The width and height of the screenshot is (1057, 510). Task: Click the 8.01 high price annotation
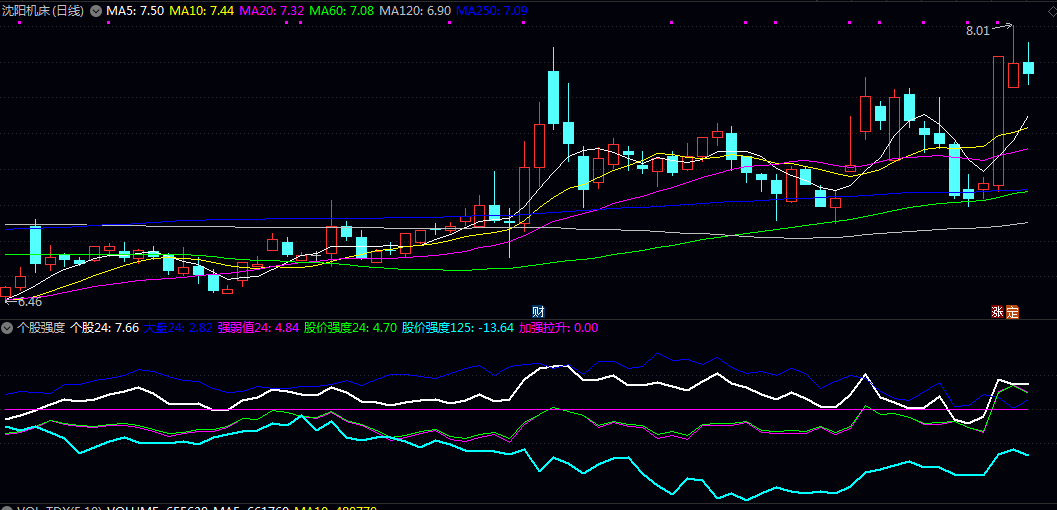977,31
